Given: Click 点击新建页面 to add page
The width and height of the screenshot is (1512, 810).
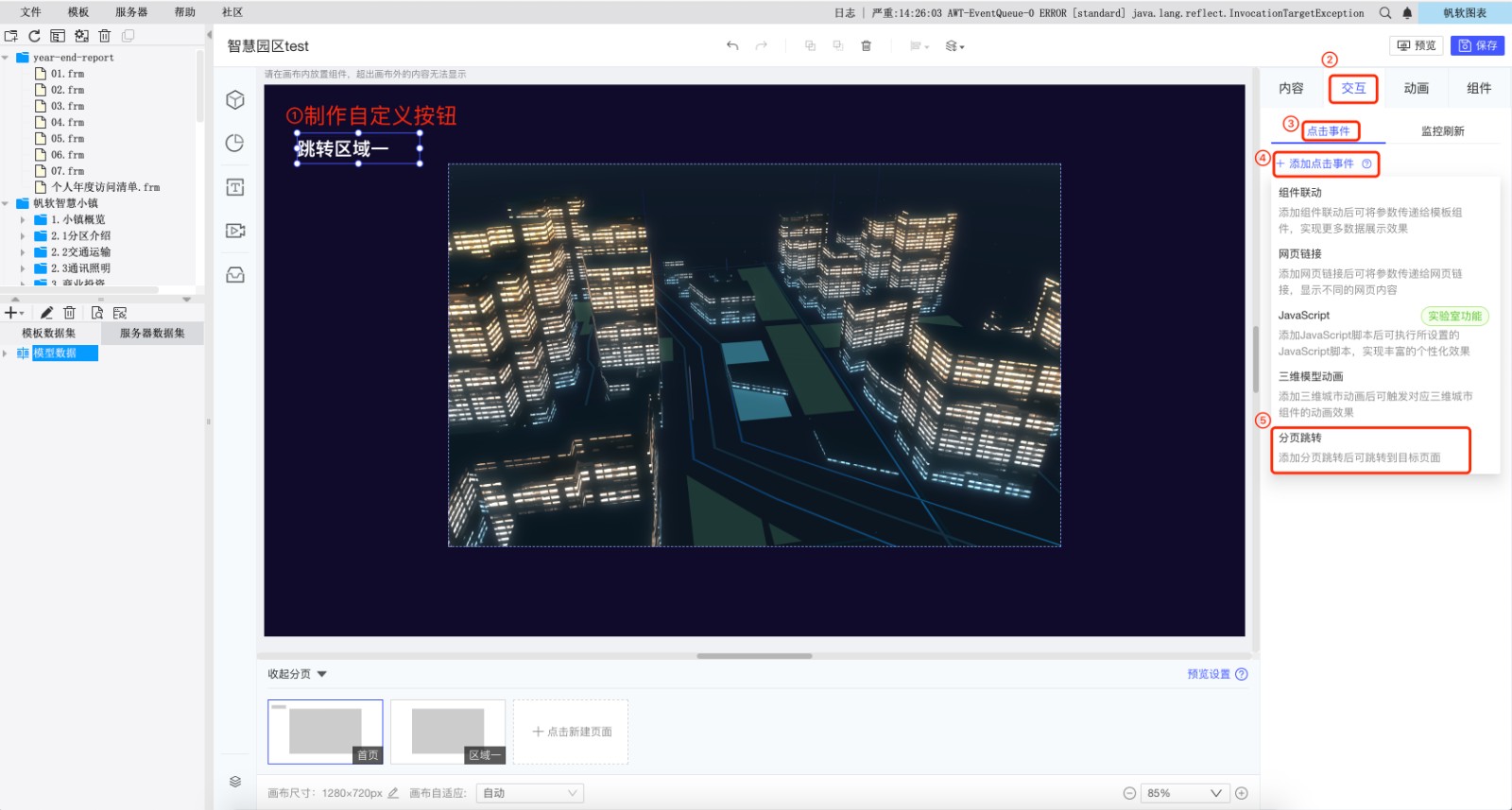Looking at the screenshot, I should (571, 732).
